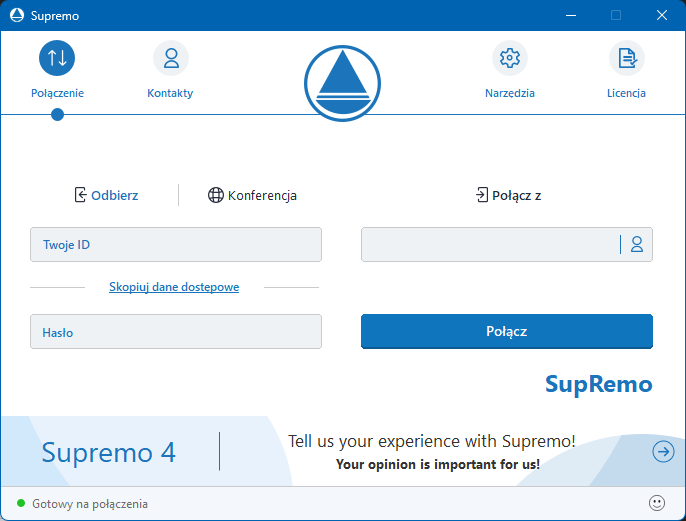The width and height of the screenshot is (686, 521).
Task: Open the Narzędzia gear icon
Action: (510, 58)
